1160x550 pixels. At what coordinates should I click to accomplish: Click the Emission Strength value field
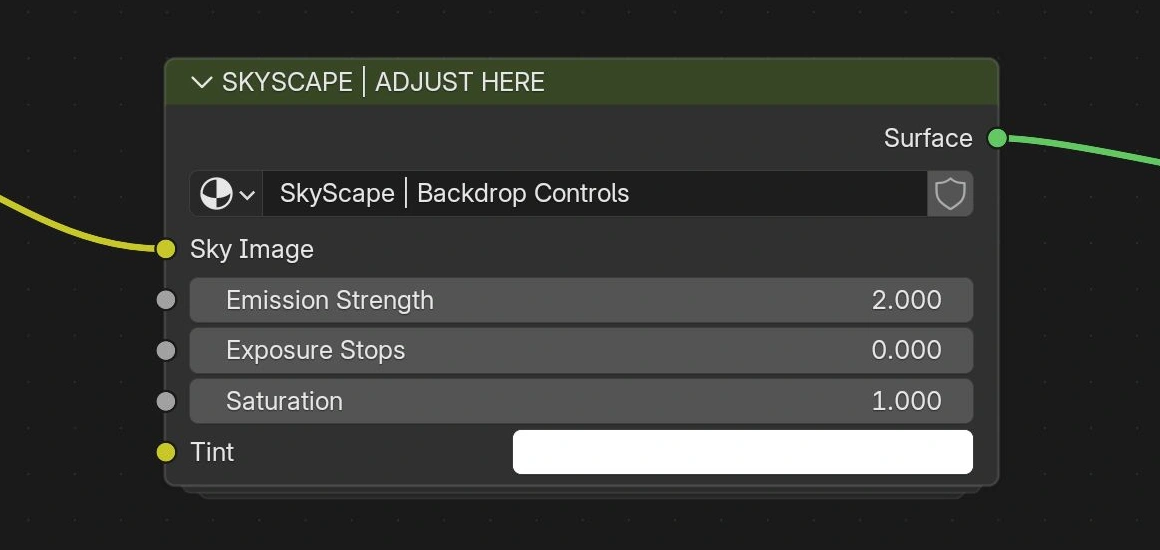click(x=581, y=301)
